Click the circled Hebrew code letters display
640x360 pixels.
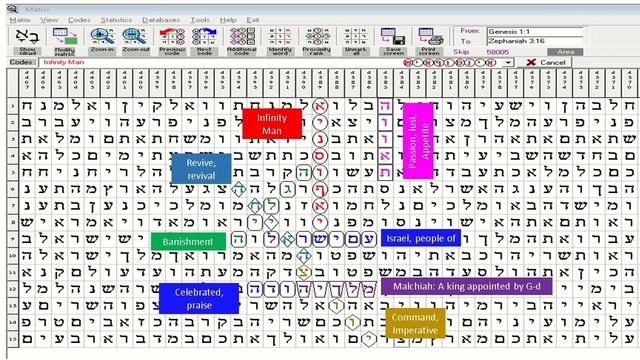(449, 62)
